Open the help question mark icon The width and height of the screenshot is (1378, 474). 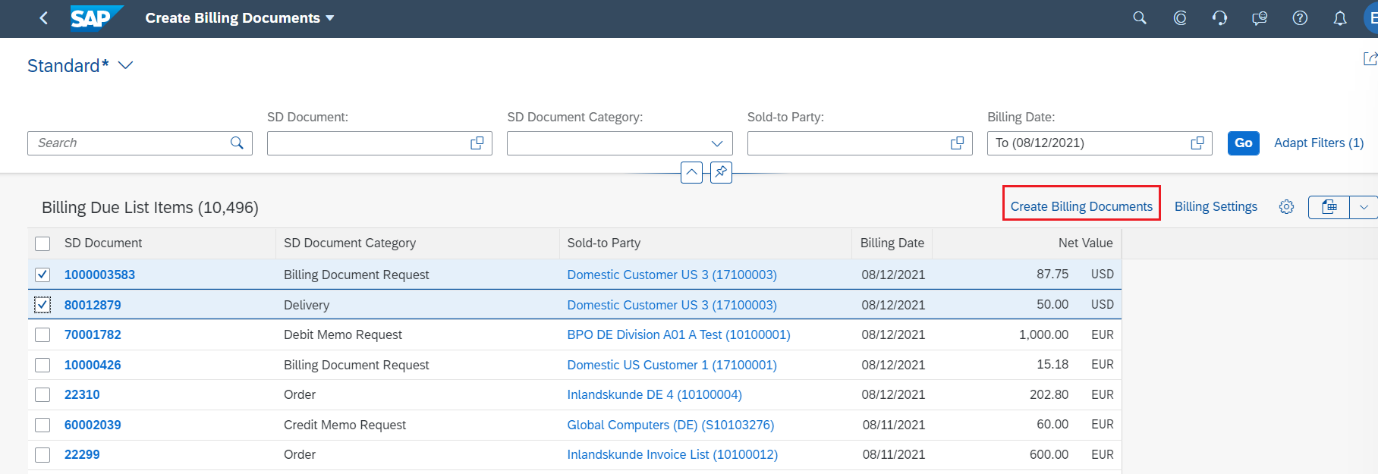point(1300,18)
